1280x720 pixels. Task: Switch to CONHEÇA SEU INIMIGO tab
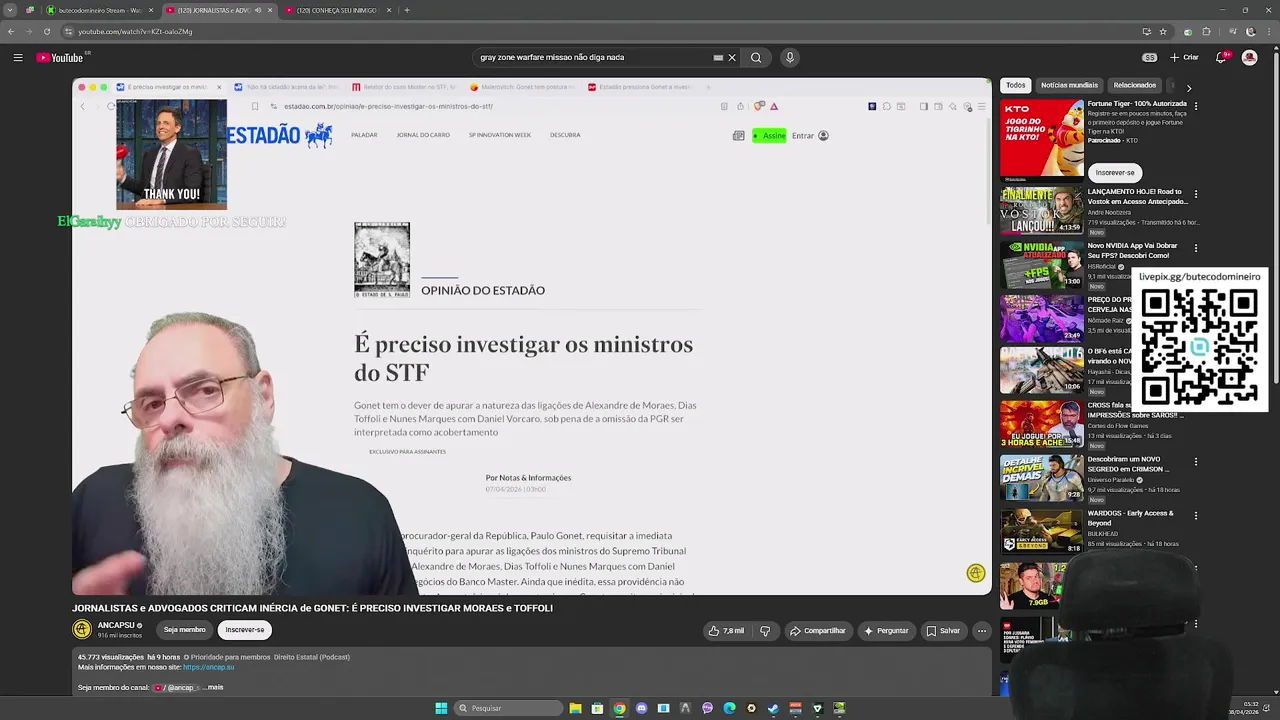point(335,10)
